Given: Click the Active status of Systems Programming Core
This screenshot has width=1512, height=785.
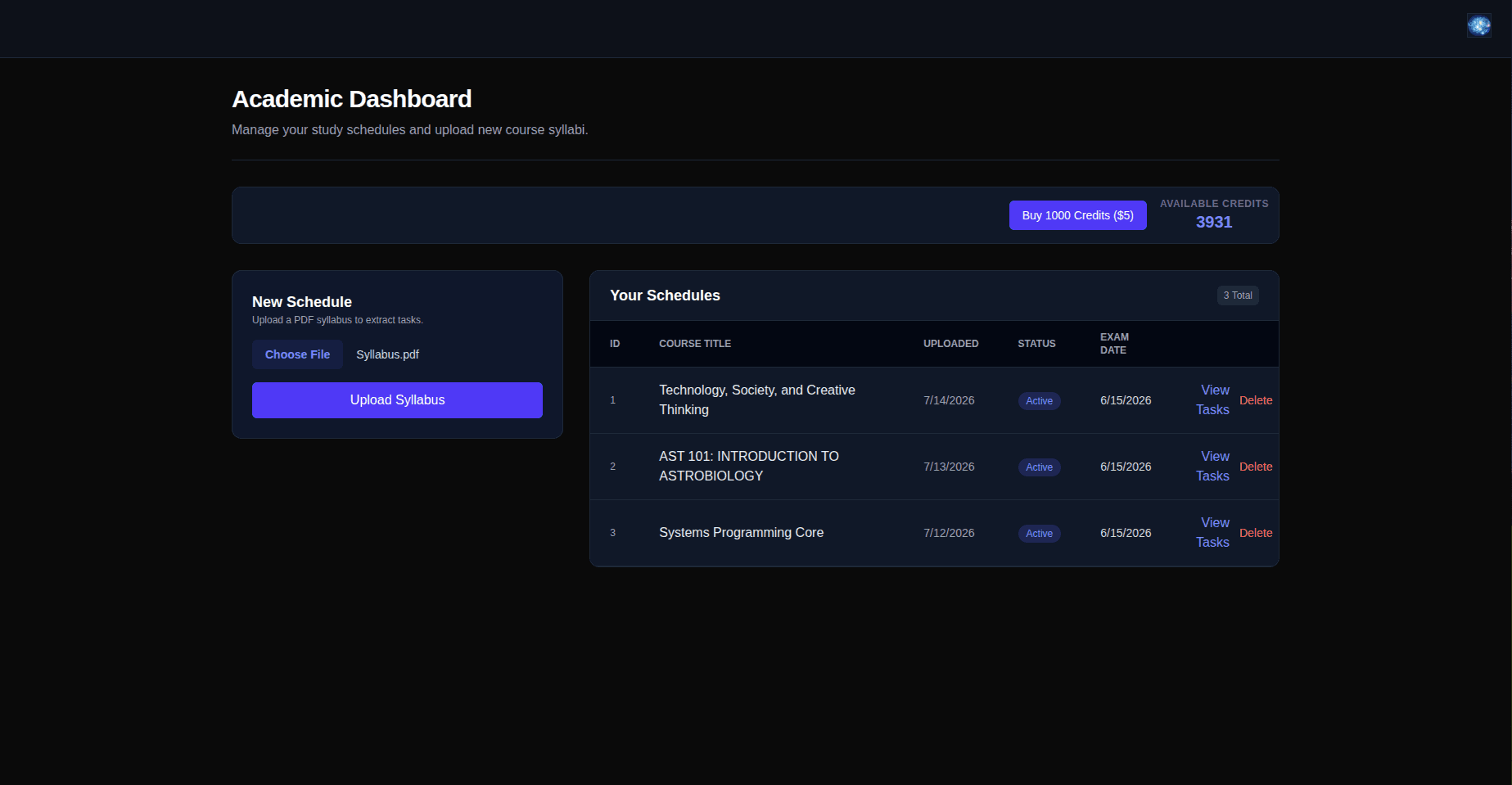Looking at the screenshot, I should [x=1039, y=534].
